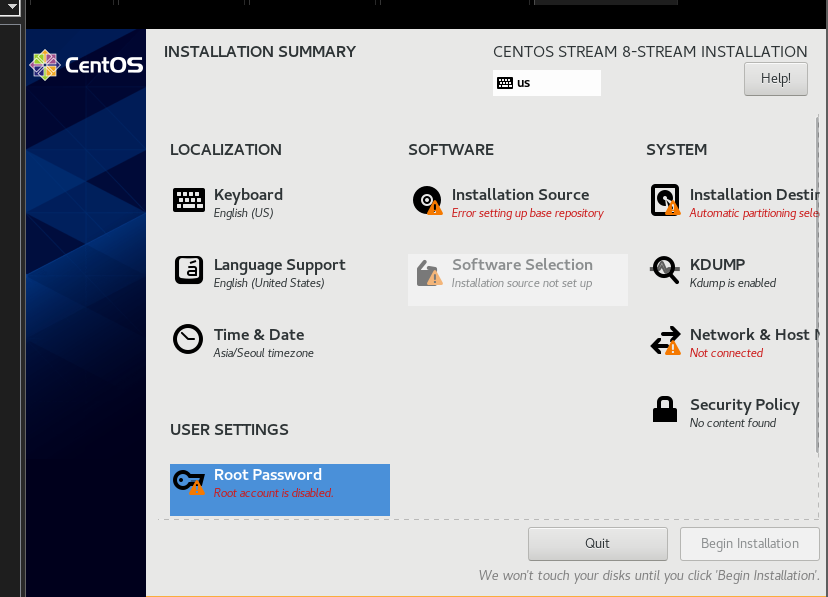Open the Root Password title
The image size is (828, 597).
268,475
